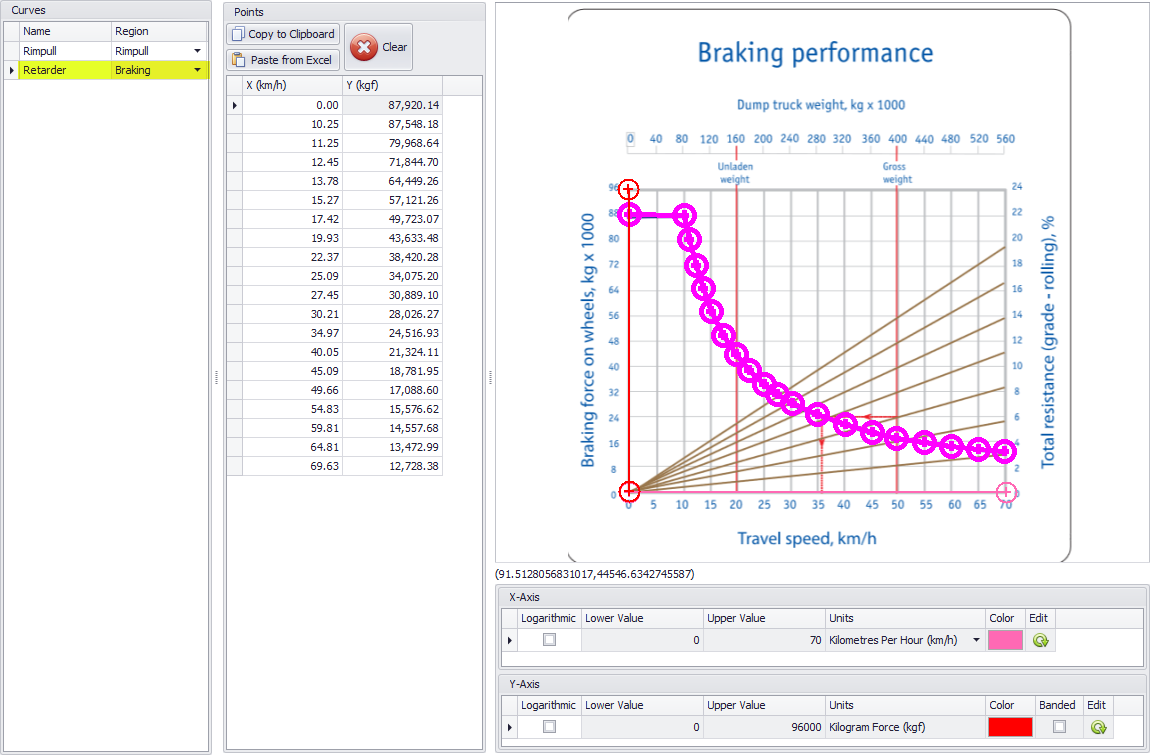Click Paste from Excel button
The image size is (1151, 756).
283,60
